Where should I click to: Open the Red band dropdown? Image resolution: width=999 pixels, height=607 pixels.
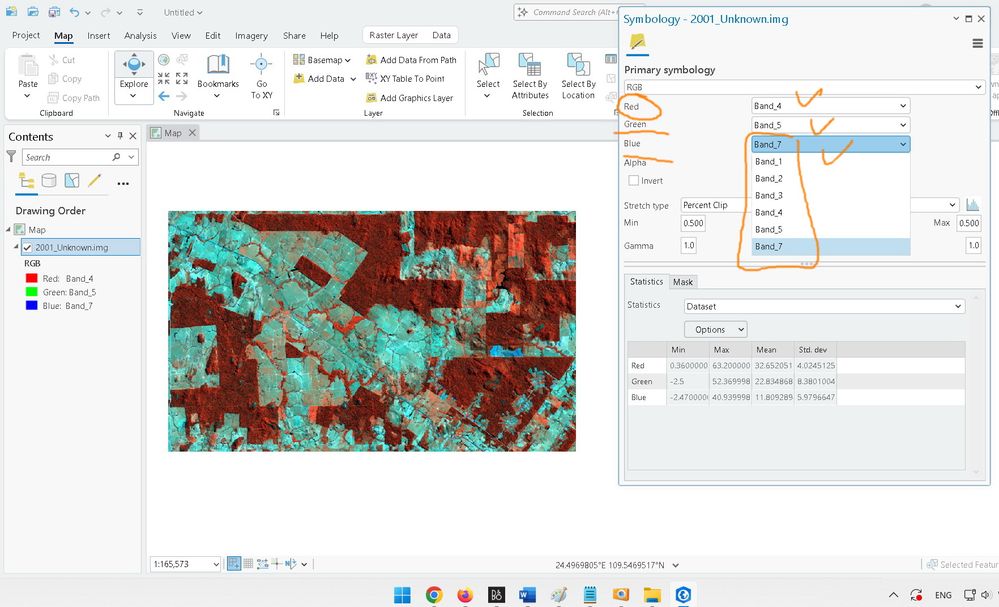[x=830, y=106]
